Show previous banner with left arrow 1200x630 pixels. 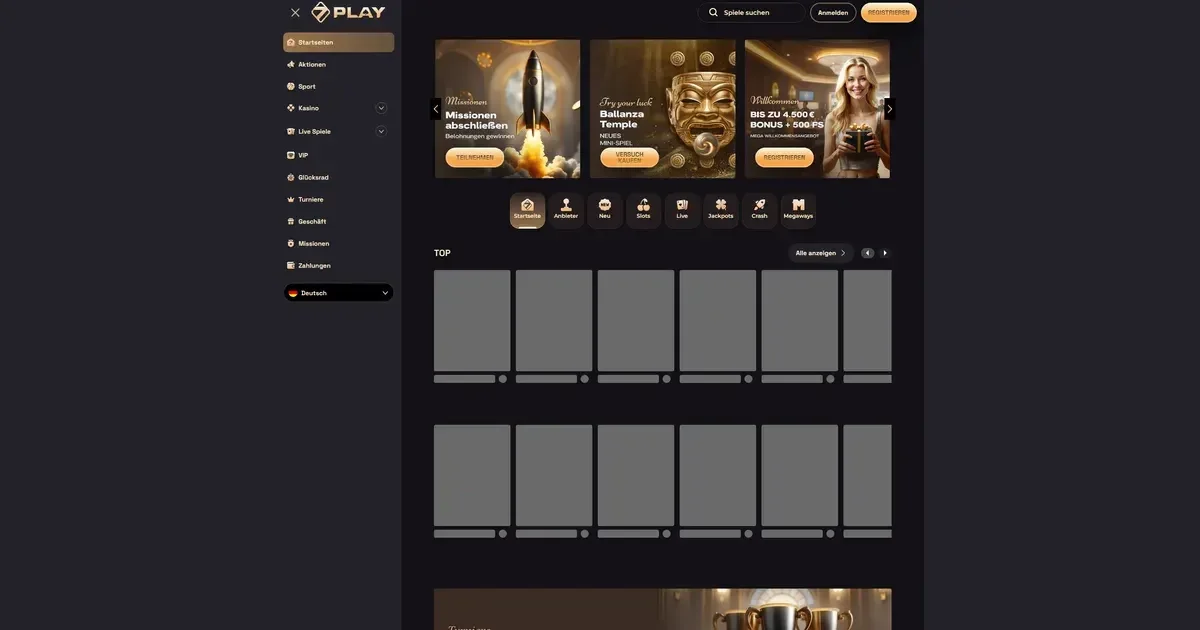[435, 109]
